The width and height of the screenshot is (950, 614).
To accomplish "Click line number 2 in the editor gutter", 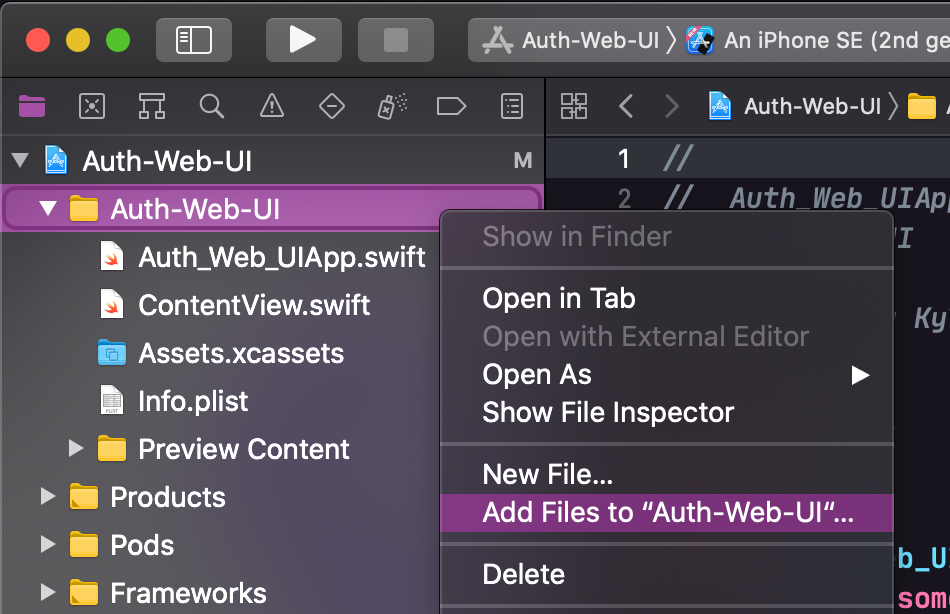I will pyautogui.click(x=624, y=198).
